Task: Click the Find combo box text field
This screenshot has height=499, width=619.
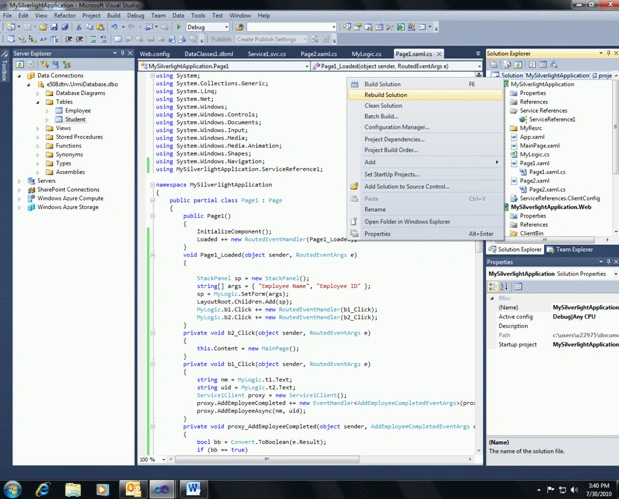Action: click(x=289, y=27)
